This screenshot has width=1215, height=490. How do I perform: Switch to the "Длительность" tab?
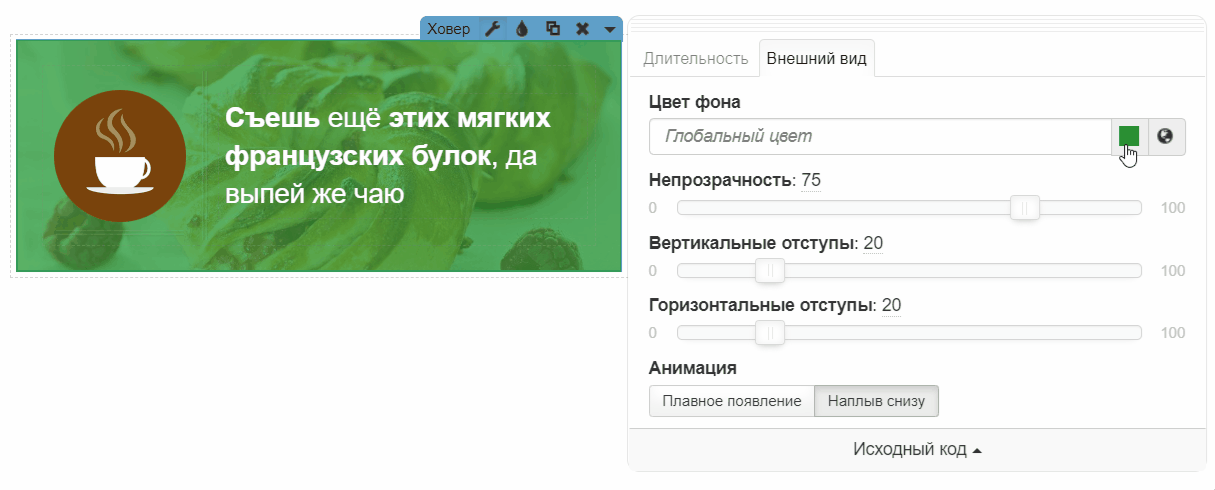(x=695, y=58)
